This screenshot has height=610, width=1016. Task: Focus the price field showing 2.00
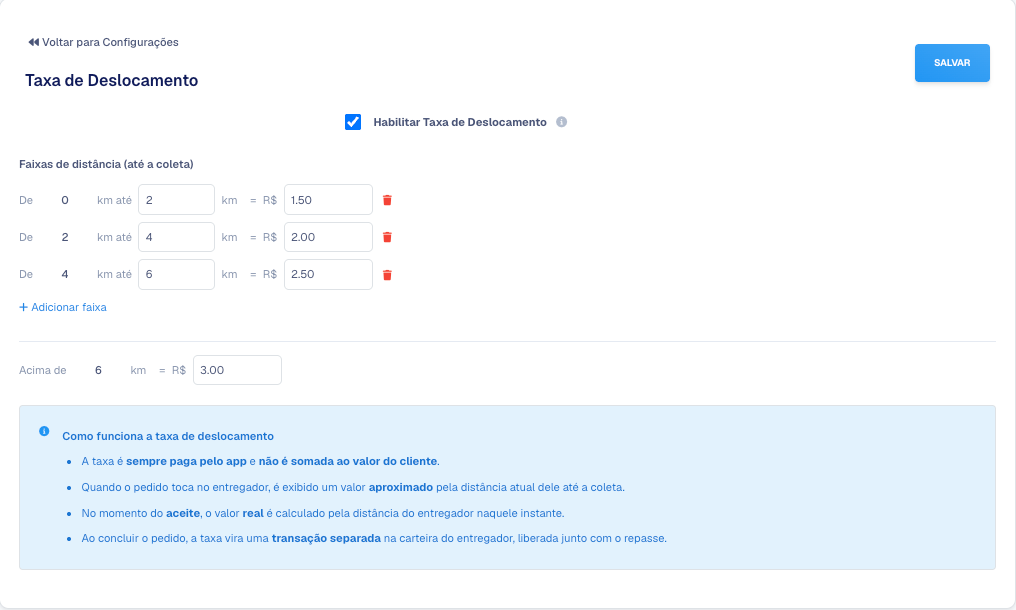[x=329, y=237]
